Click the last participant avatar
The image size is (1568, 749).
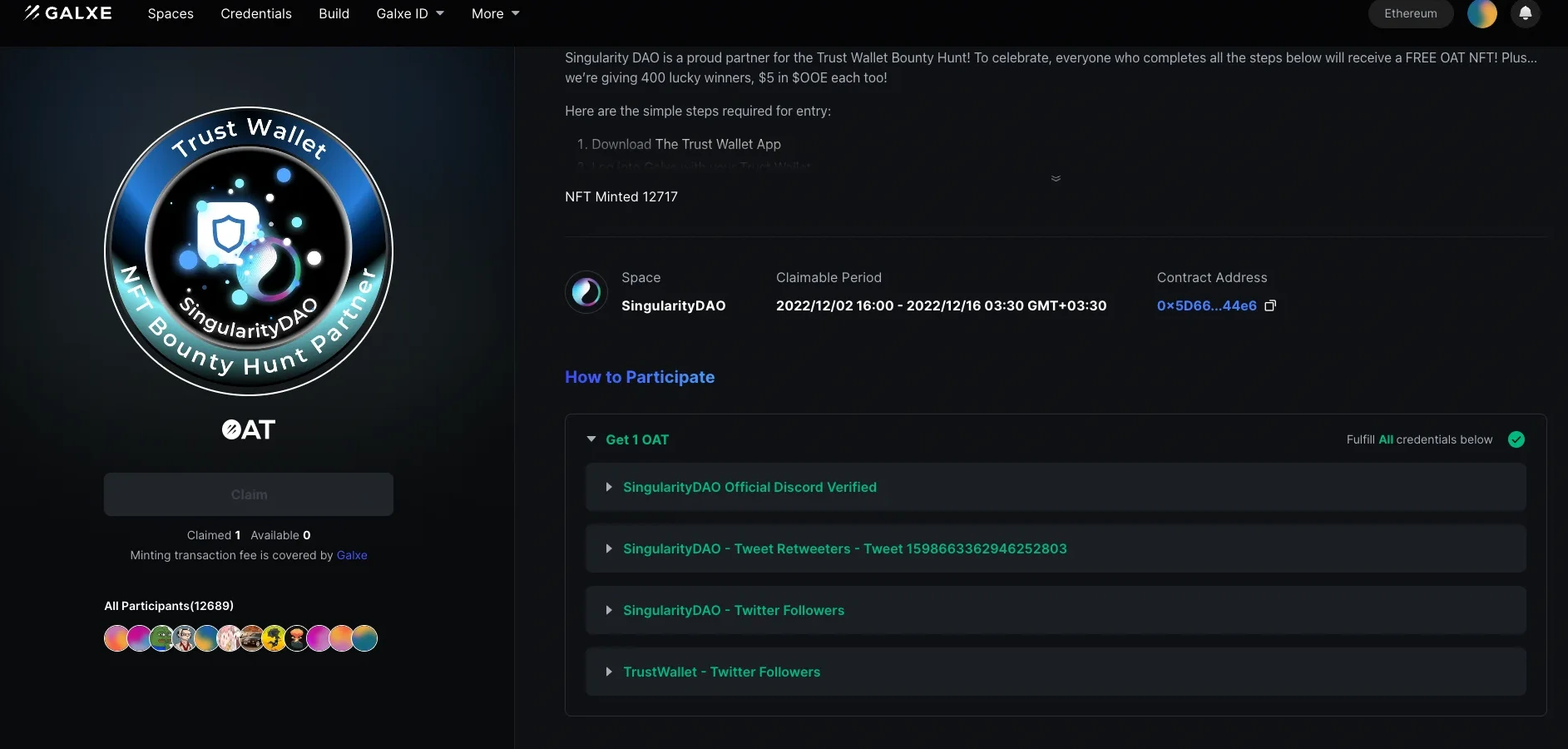pyautogui.click(x=364, y=638)
